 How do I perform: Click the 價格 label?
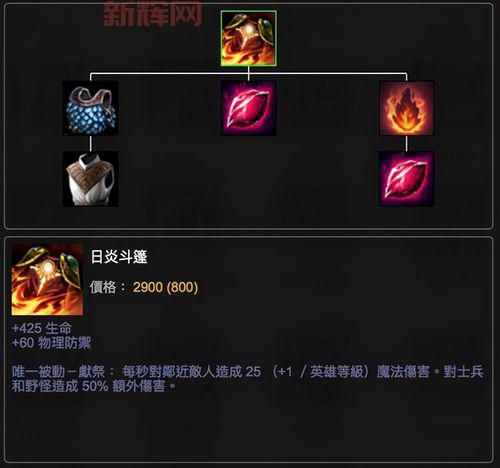coord(103,287)
